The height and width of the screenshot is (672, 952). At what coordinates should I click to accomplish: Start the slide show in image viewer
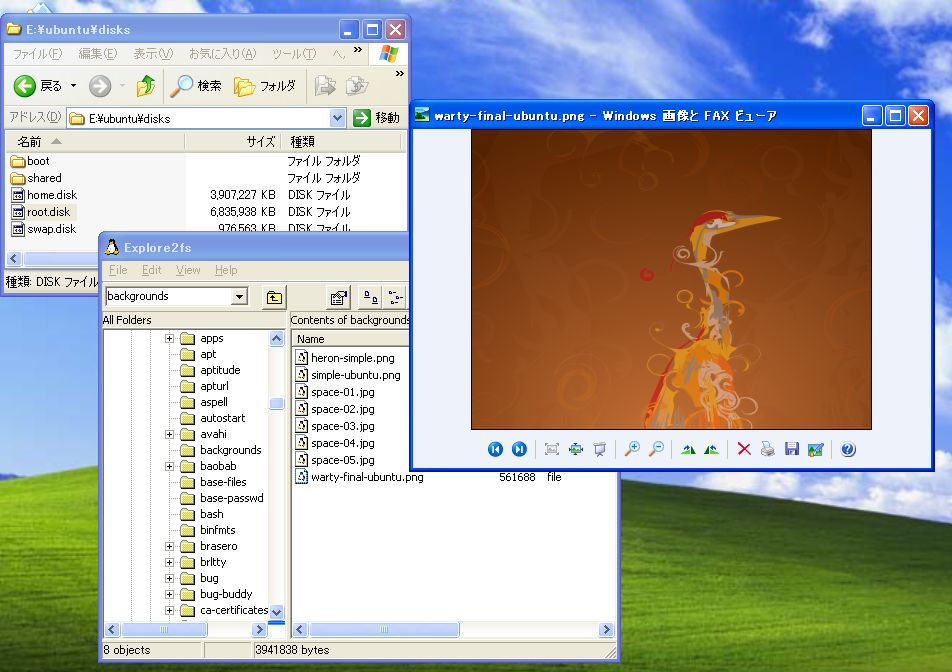tap(600, 449)
